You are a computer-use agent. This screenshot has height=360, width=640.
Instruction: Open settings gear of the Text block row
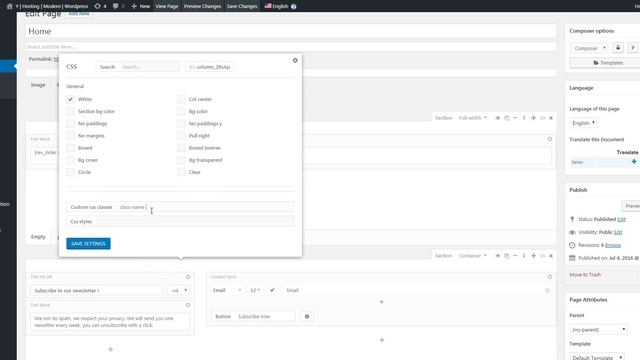click(x=550, y=139)
